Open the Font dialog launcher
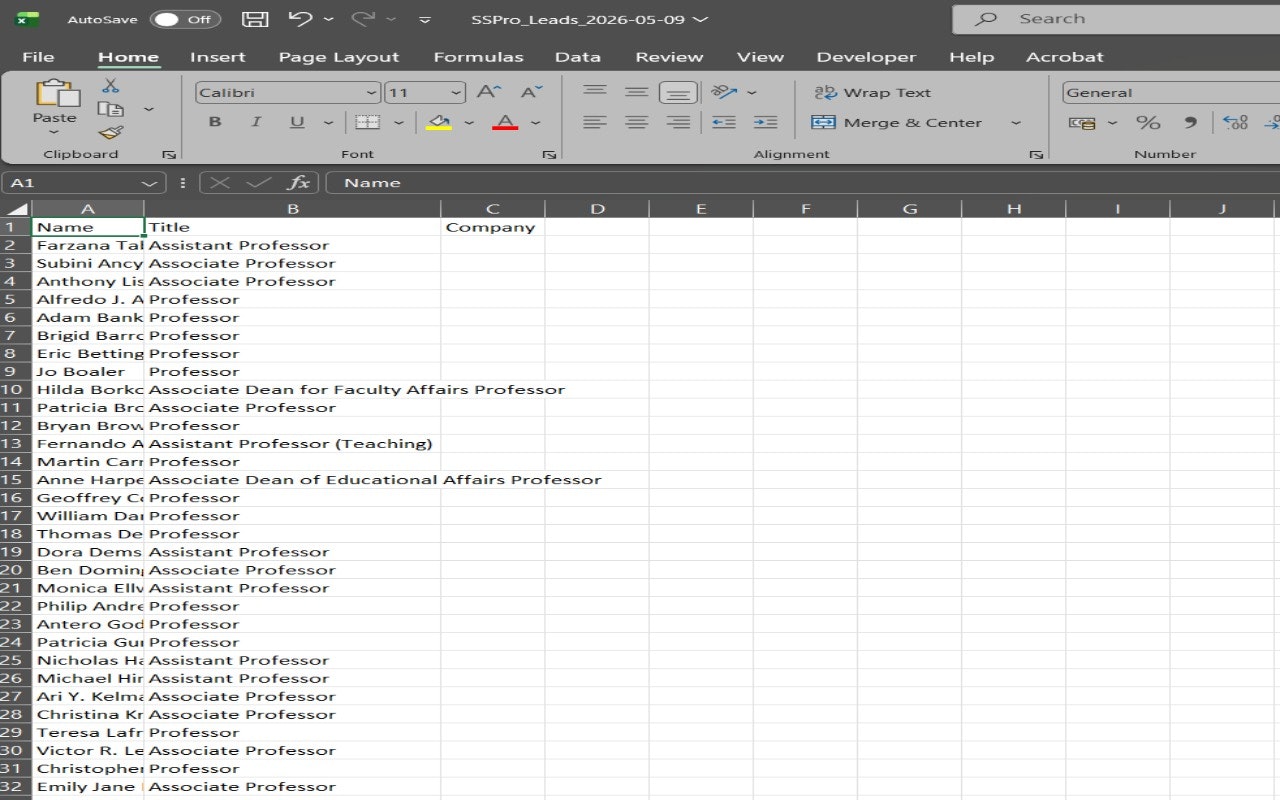 pyautogui.click(x=549, y=155)
